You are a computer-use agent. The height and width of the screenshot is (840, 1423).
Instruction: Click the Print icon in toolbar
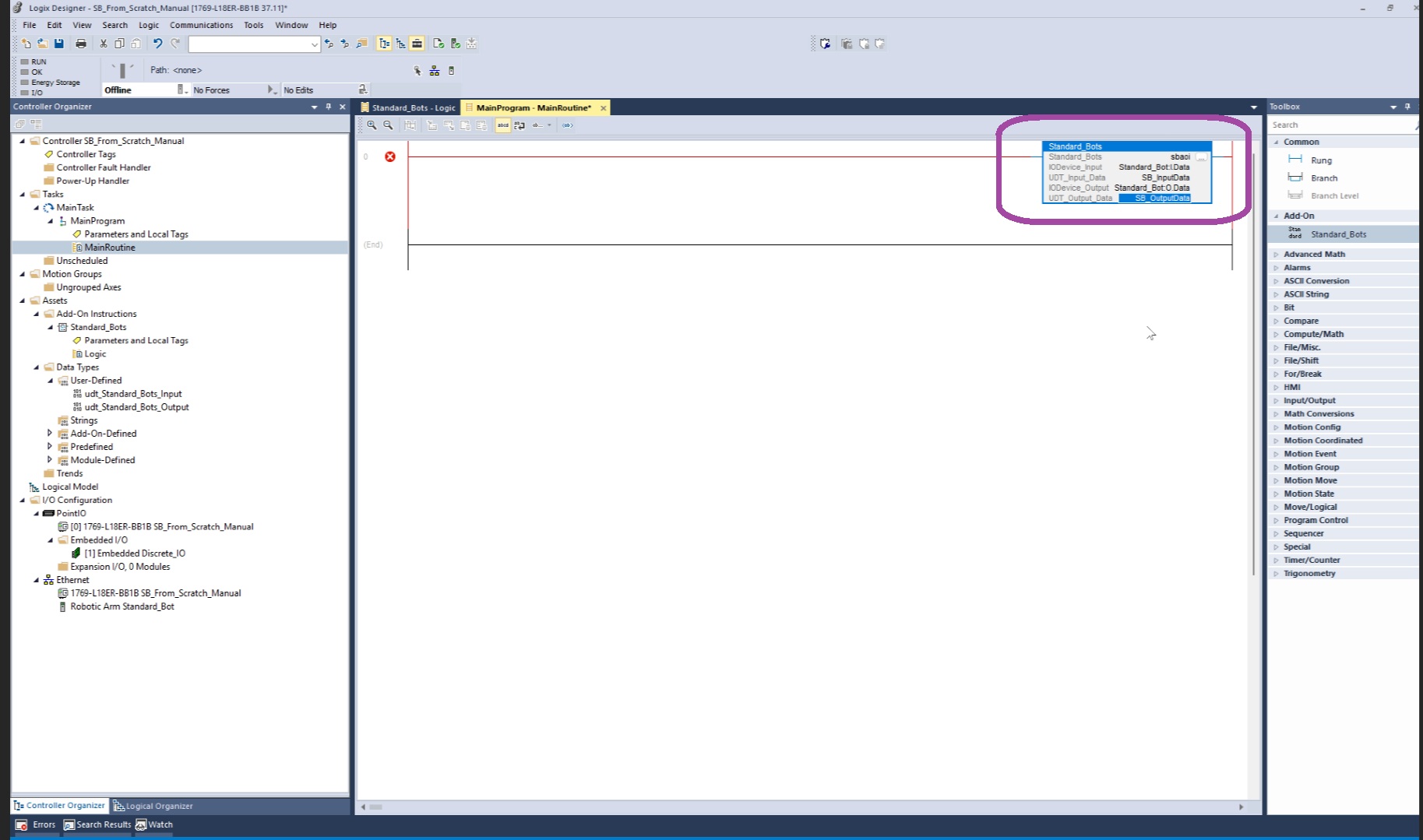81,44
